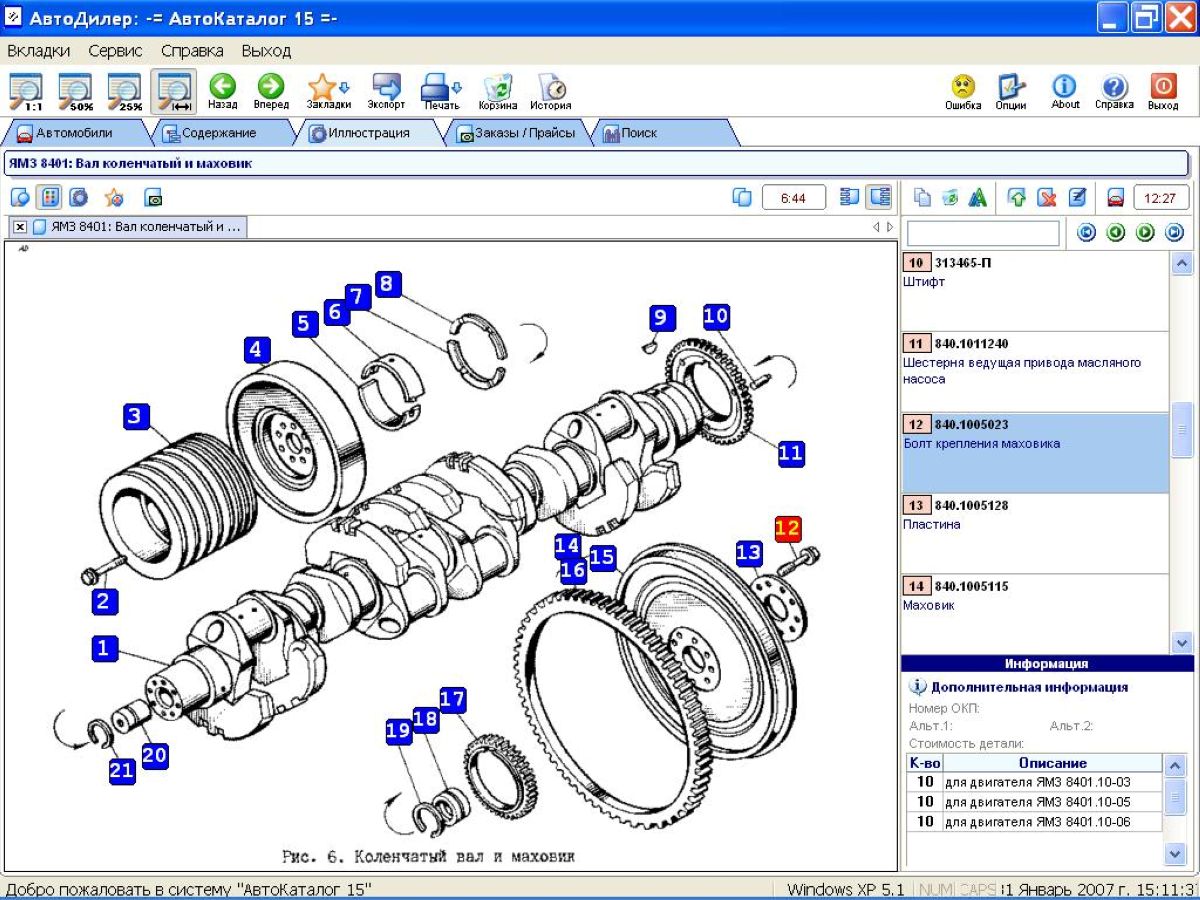Jump to last part in list
This screenshot has height=900, width=1200.
pyautogui.click(x=1175, y=233)
